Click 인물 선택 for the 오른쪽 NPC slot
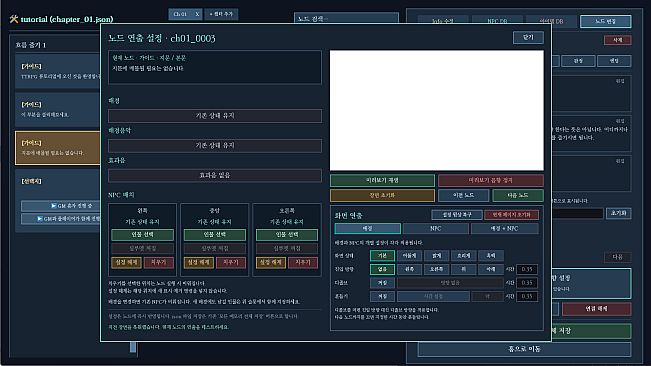The height and width of the screenshot is (366, 651). [287, 235]
